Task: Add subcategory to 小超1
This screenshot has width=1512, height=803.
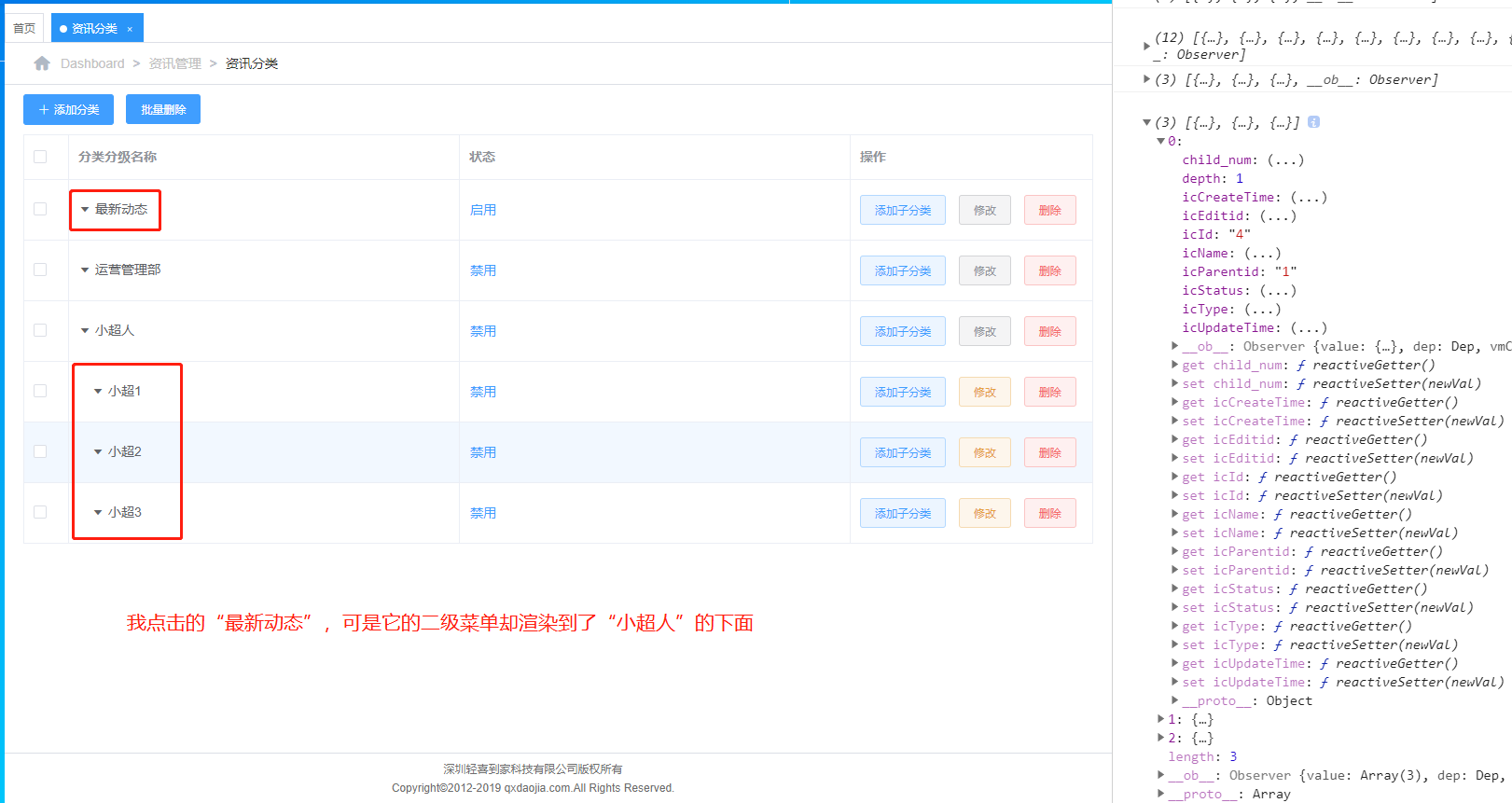Action: tap(903, 392)
